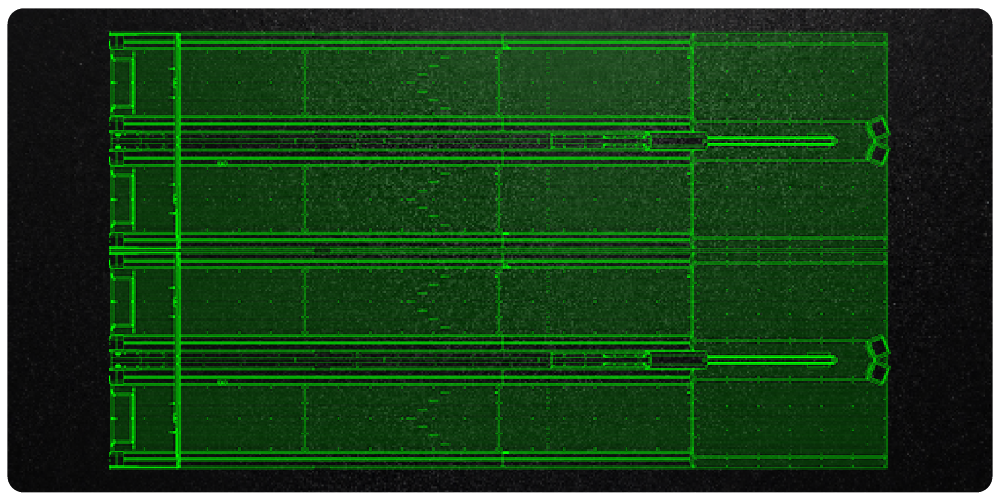Click the lighter green panel at bottom-right
The width and height of the screenshot is (1000, 501).
pos(788,420)
